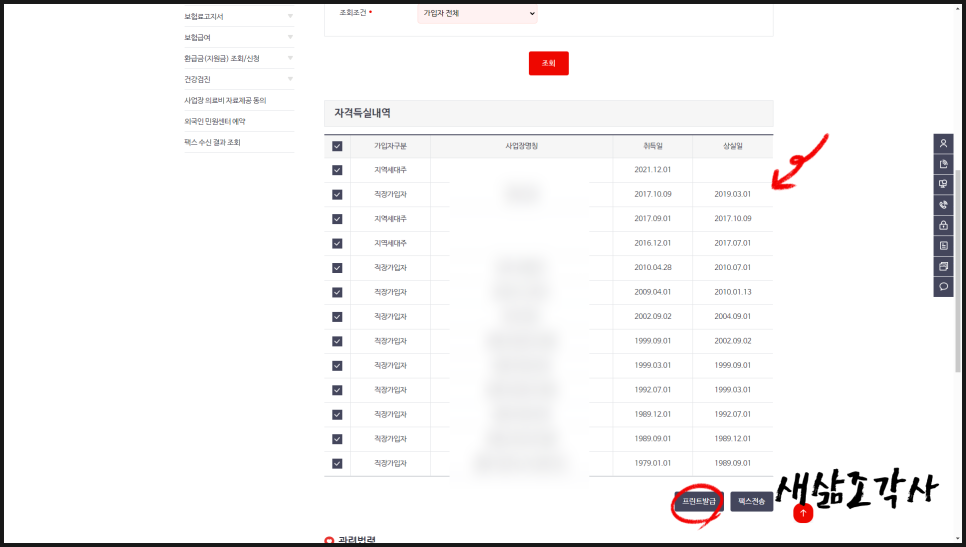Open the padlock quick-menu icon
Screen dimensions: 966x547
[x=943, y=225]
